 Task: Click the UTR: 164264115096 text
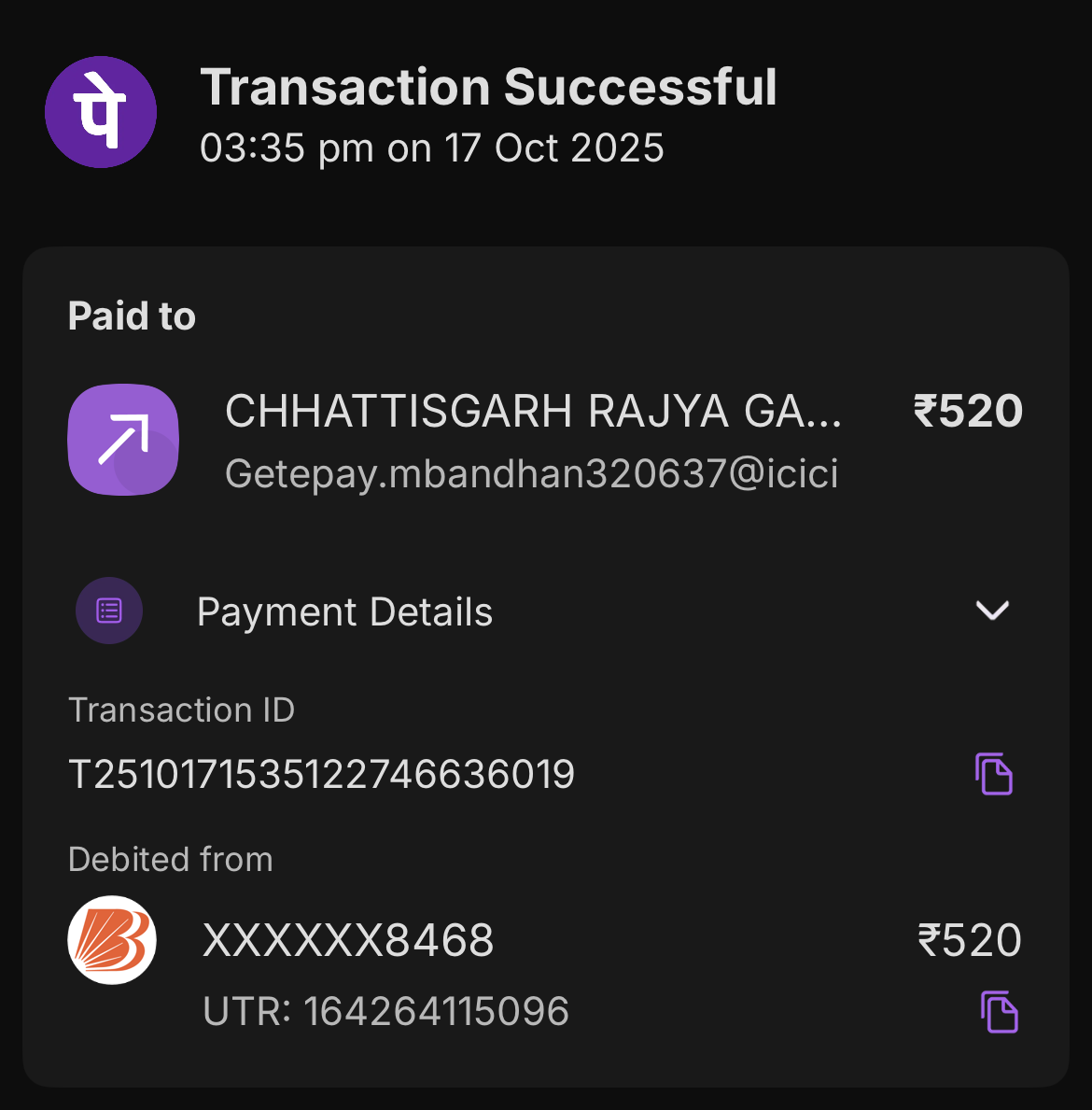(385, 1012)
